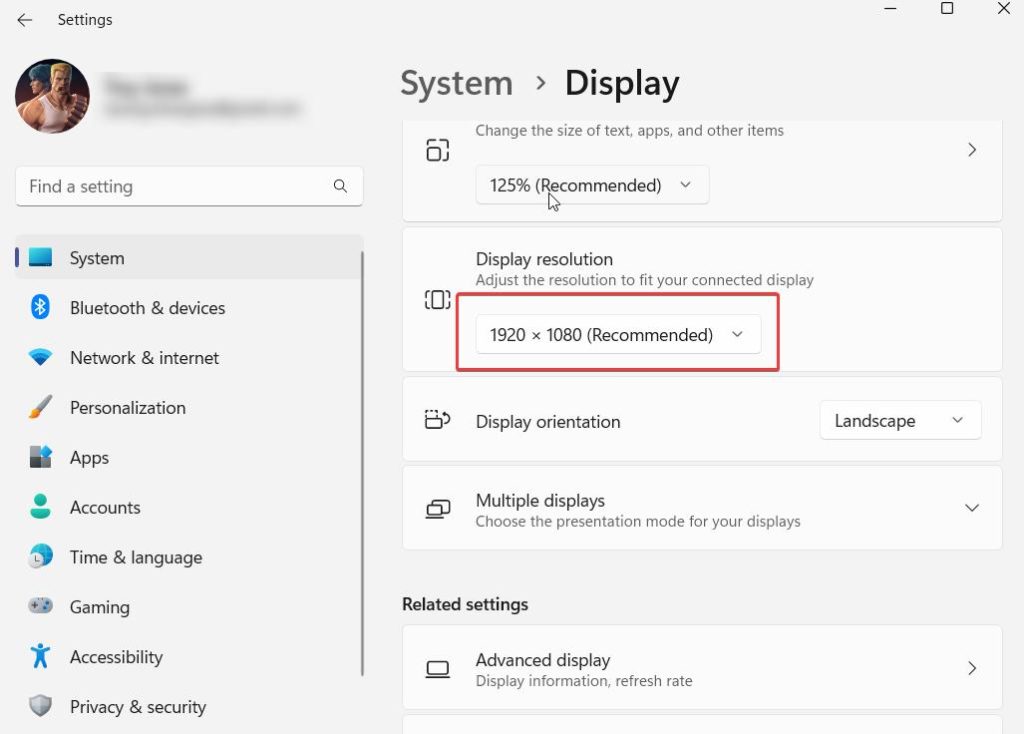
Task: Open the Time & language category
Action: click(136, 557)
